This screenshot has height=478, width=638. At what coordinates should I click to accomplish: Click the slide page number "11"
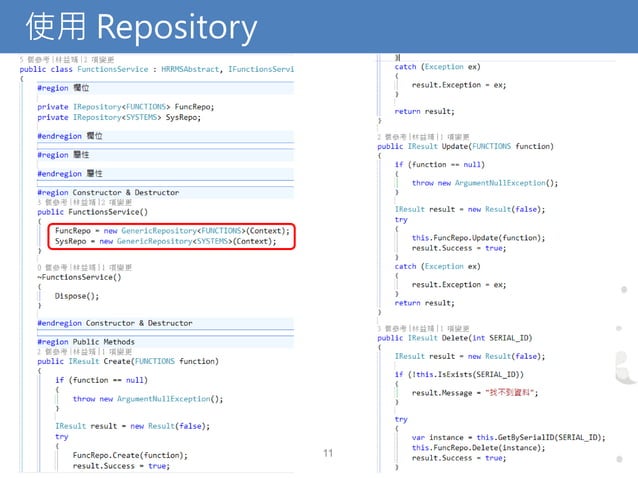tap(328, 453)
